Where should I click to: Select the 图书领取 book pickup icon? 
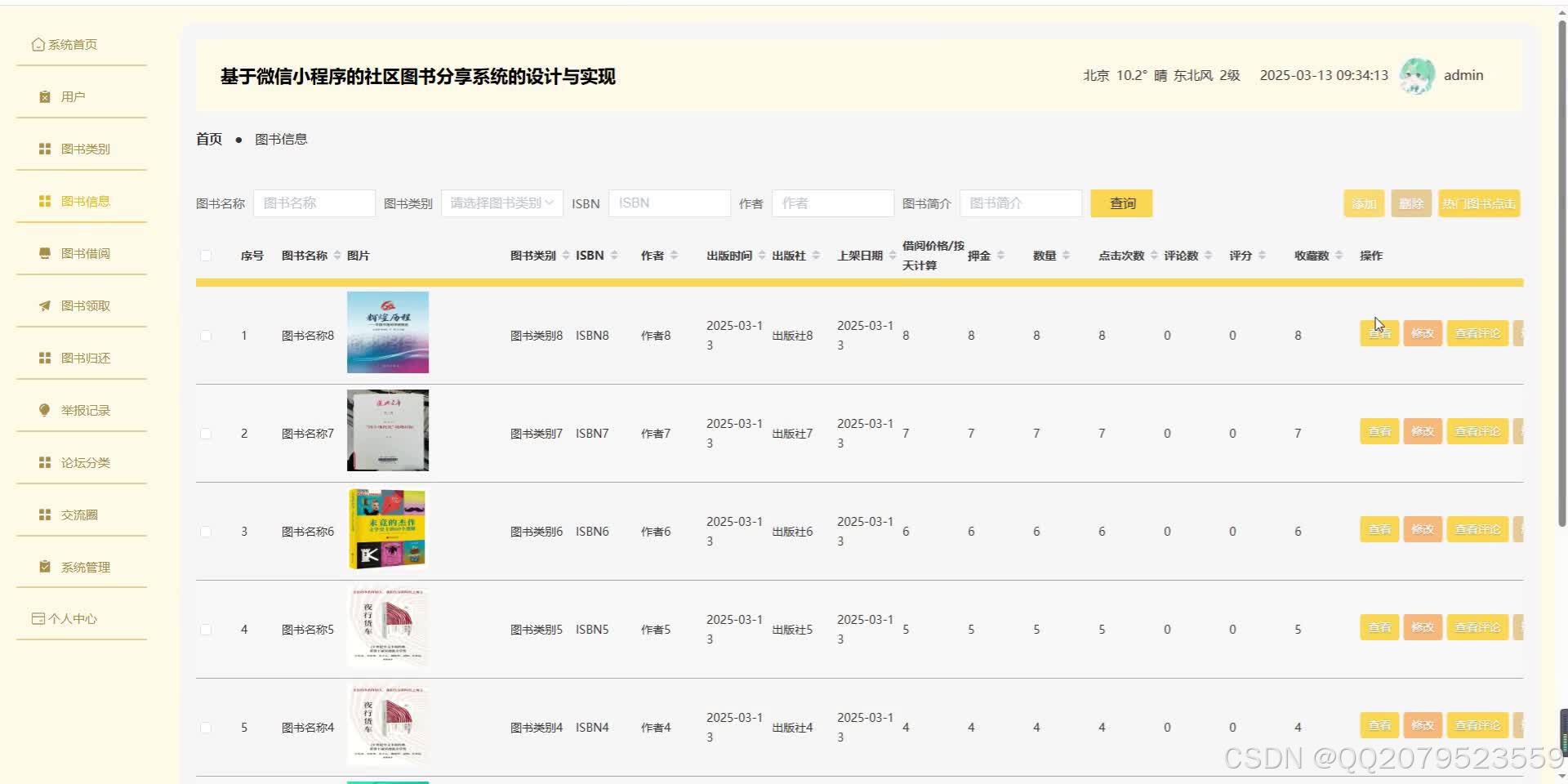44,305
